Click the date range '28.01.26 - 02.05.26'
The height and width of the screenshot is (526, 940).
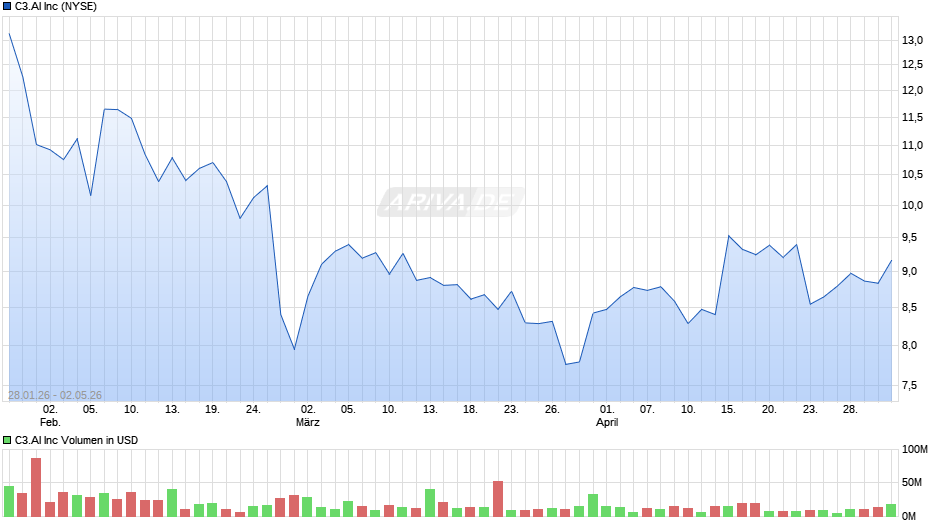click(55, 395)
